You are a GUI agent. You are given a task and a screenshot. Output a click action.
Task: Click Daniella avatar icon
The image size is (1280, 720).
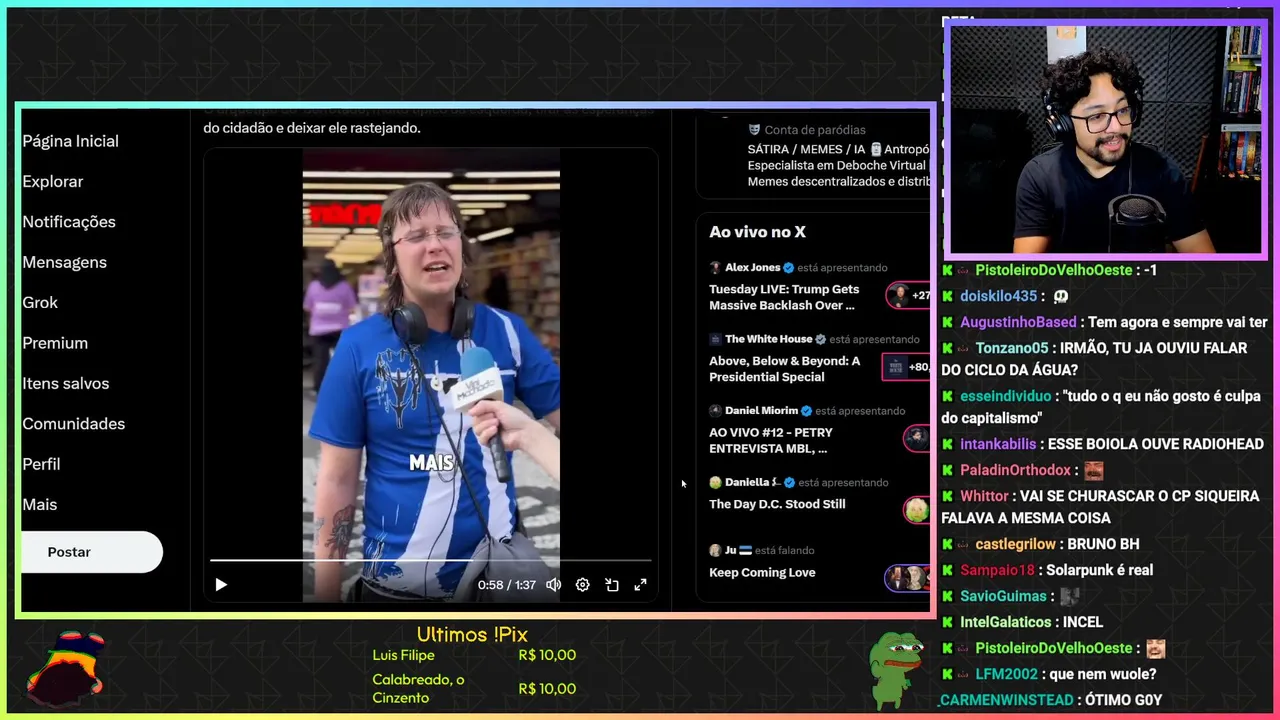click(x=715, y=482)
